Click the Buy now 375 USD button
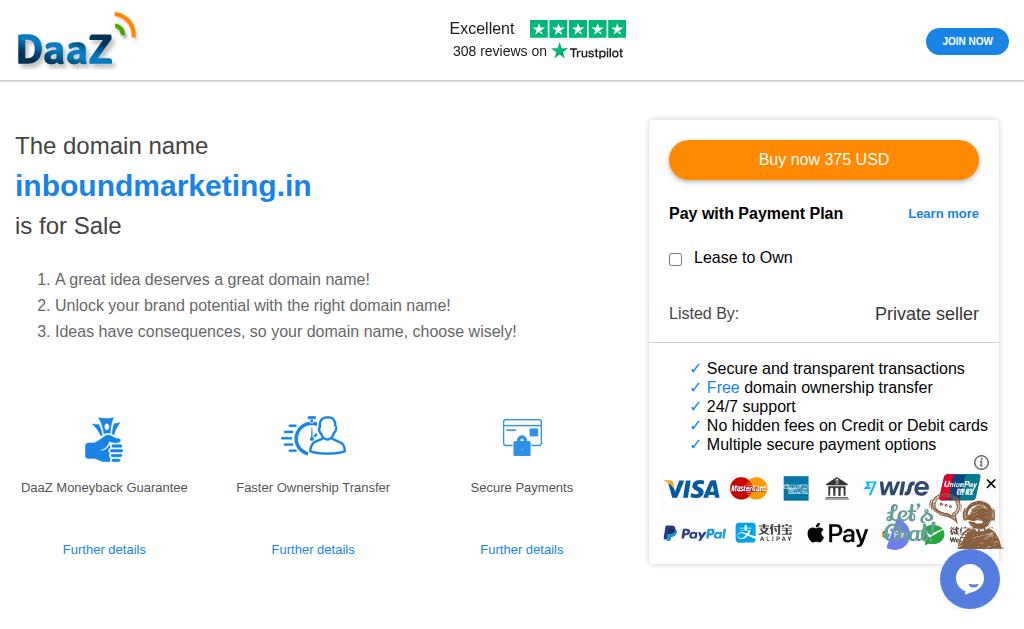Image resolution: width=1024 pixels, height=629 pixels. [x=824, y=159]
